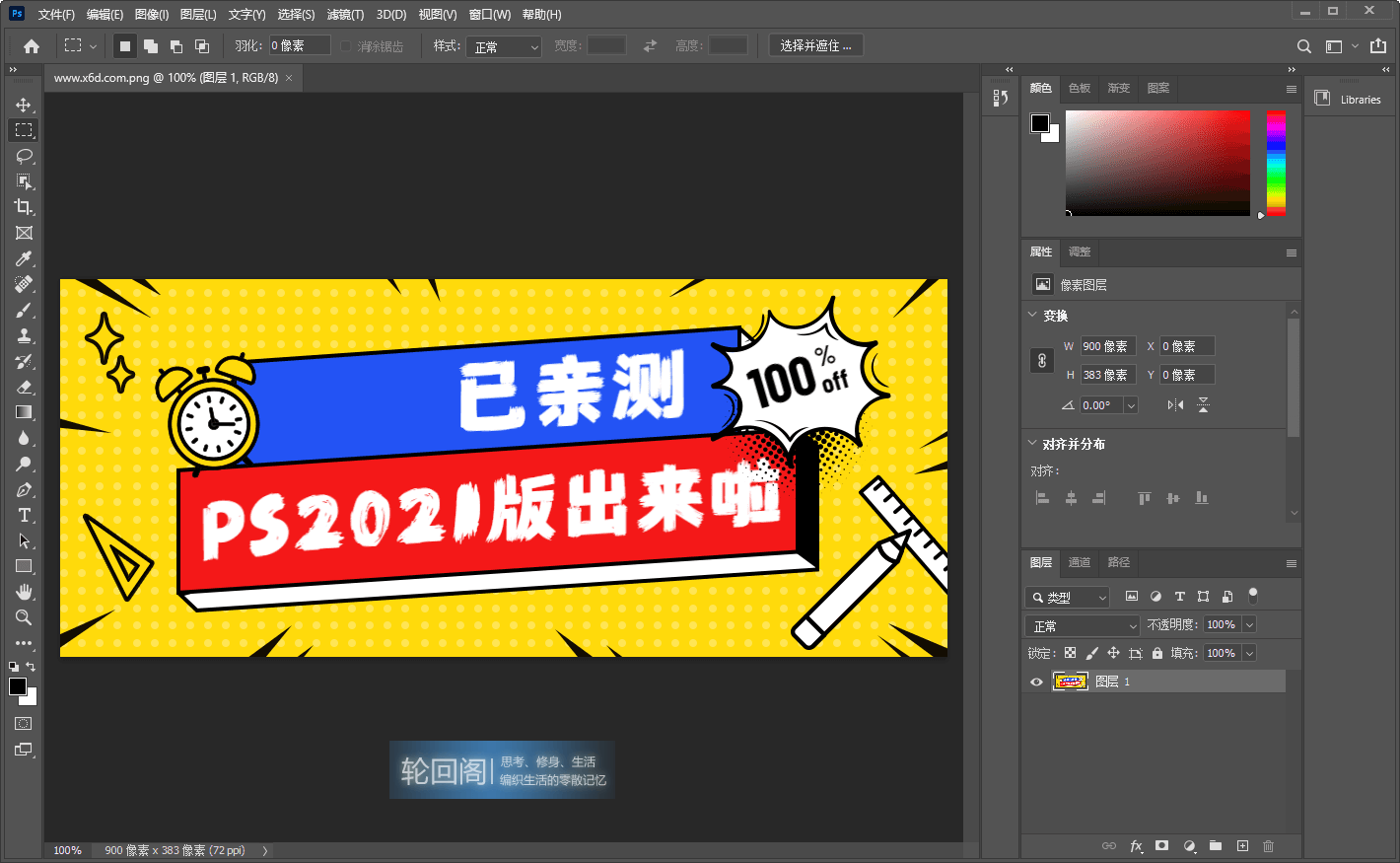This screenshot has height=863, width=1400.
Task: Select the Brush tool
Action: tap(24, 310)
